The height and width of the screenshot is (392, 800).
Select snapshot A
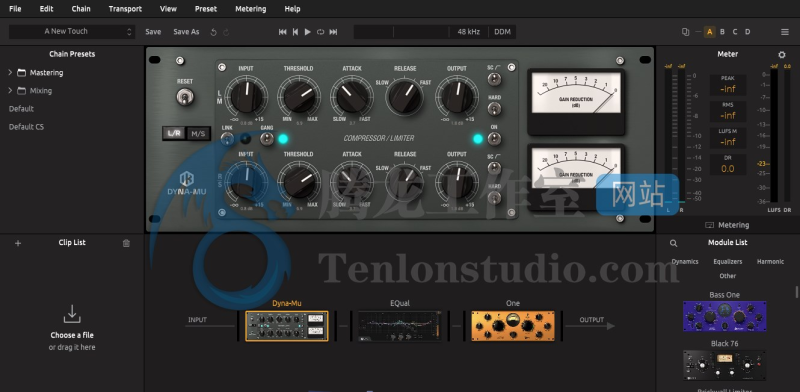[x=709, y=32]
